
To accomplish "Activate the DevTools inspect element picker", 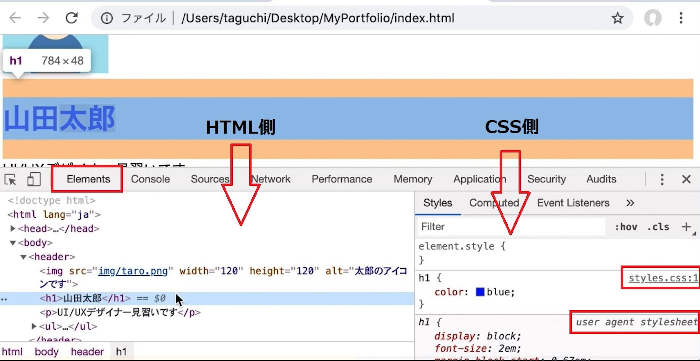I will click(10, 179).
